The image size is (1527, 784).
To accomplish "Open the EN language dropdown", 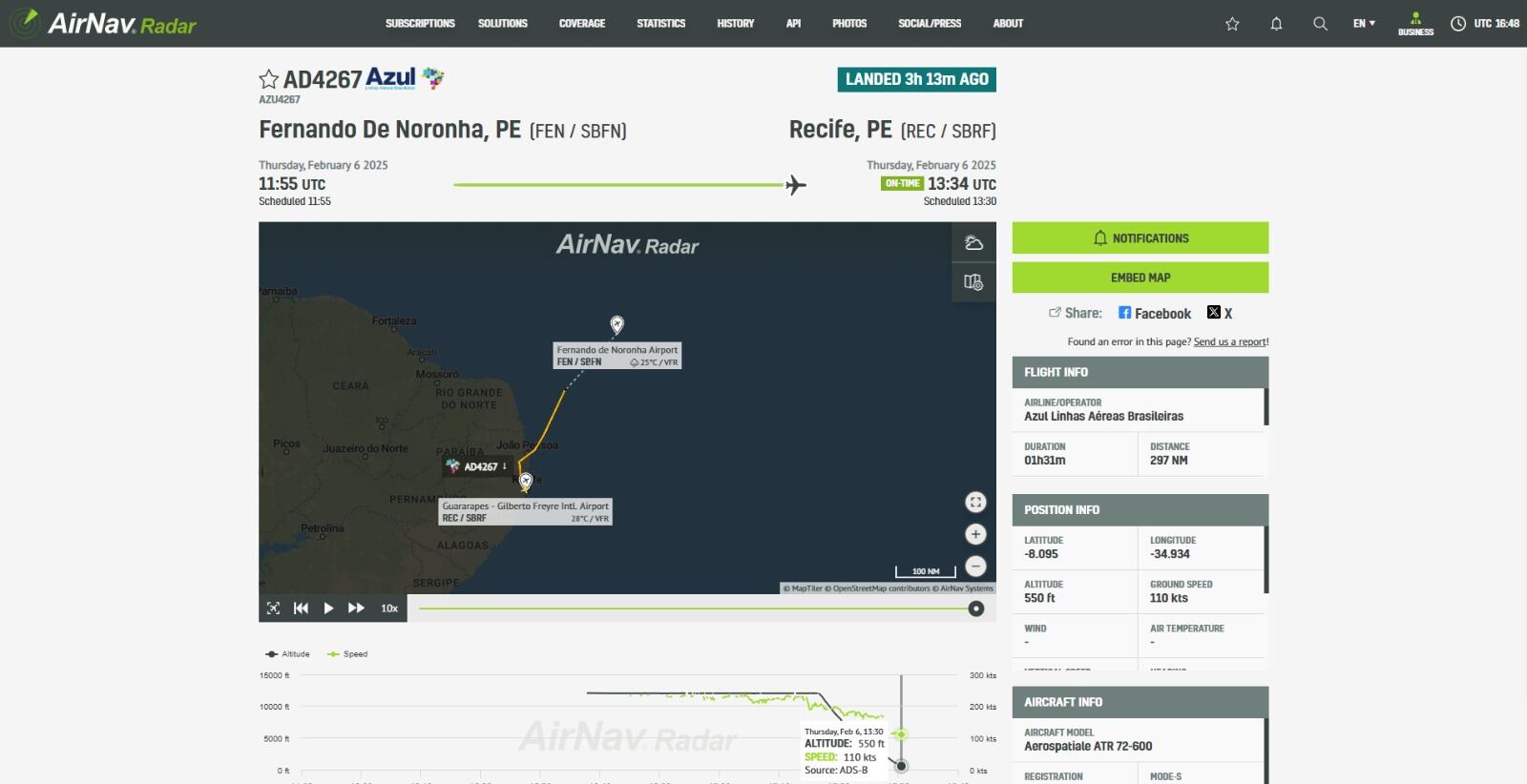I will point(1364,24).
